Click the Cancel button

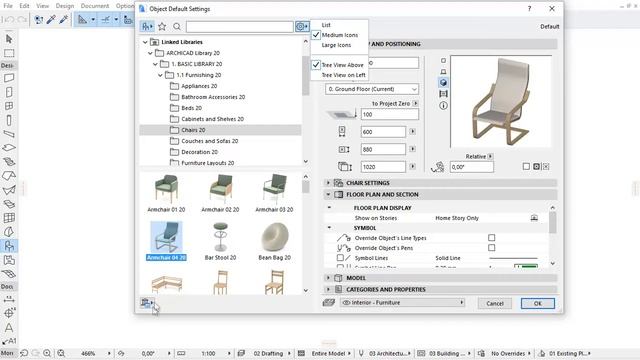tap(495, 303)
